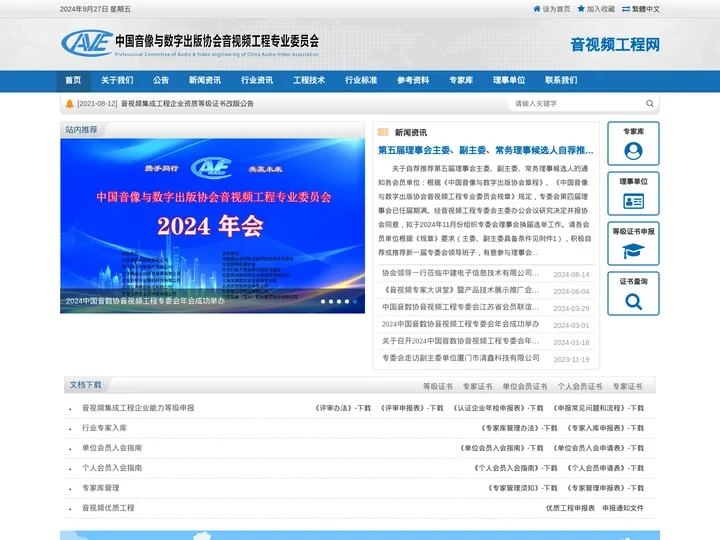Click the bell icon beside the announcement
Viewport: 720px width, 540px height.
tap(69, 104)
